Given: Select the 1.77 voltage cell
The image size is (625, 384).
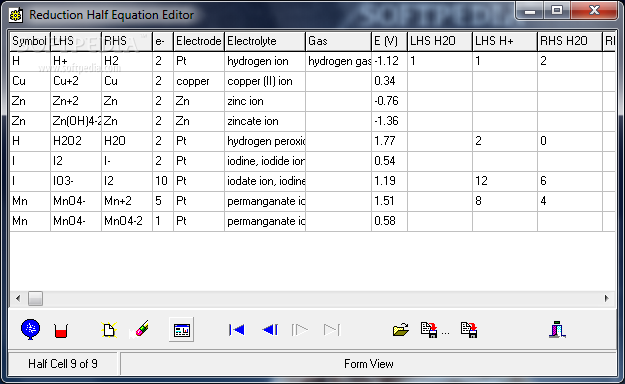Looking at the screenshot, I should [389, 141].
